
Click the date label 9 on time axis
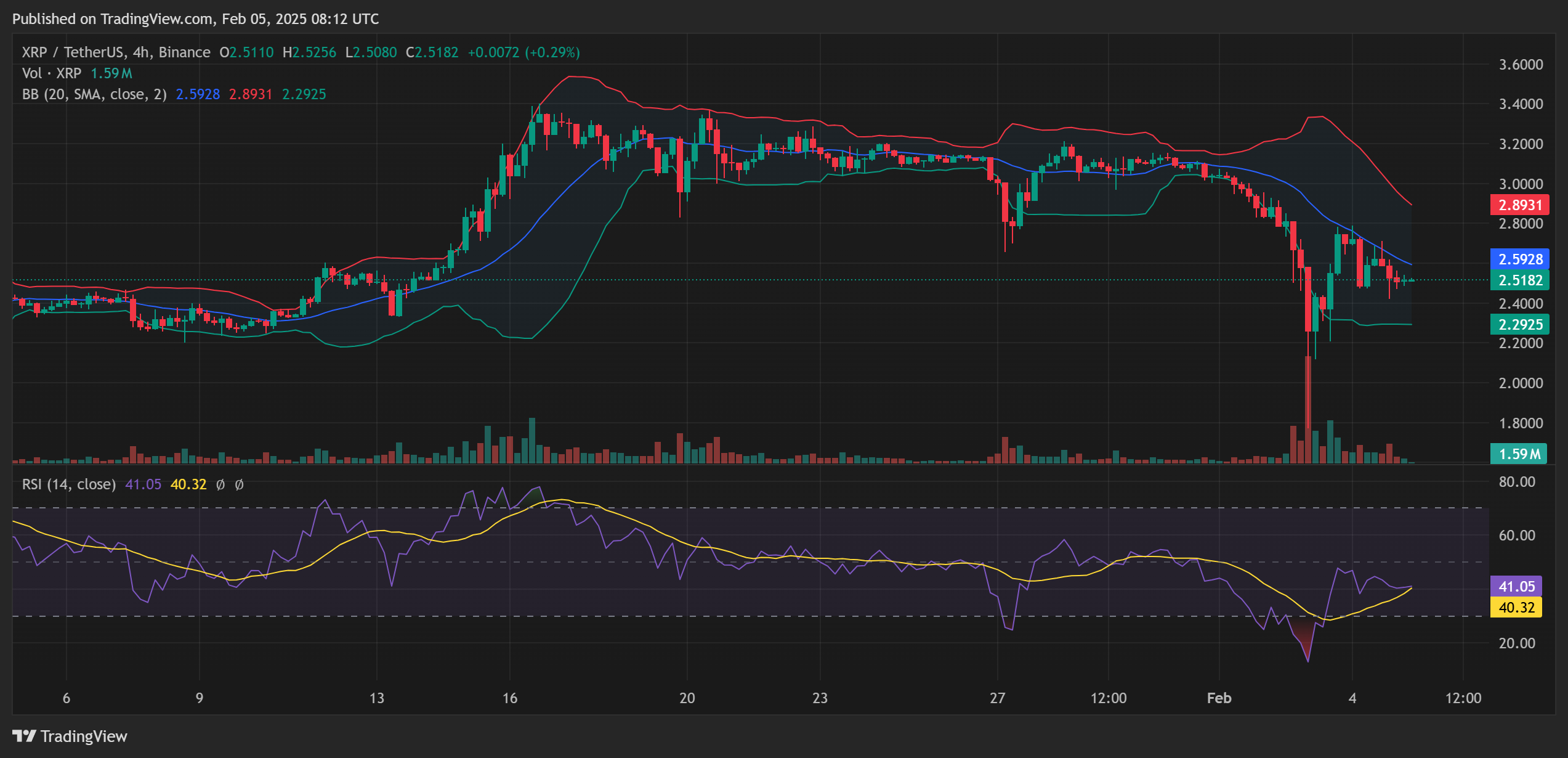point(200,698)
